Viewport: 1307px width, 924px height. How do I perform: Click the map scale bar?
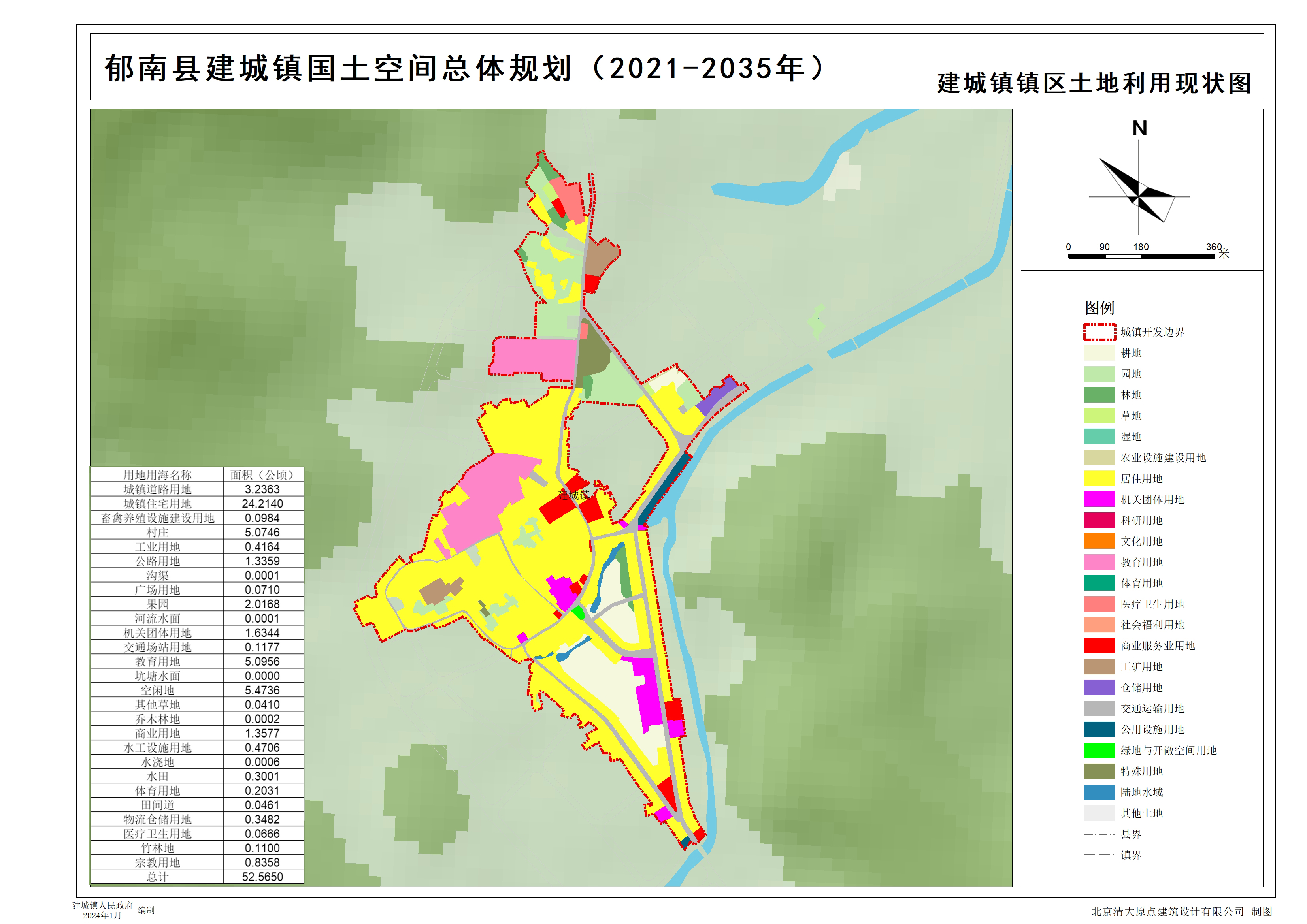1141,256
